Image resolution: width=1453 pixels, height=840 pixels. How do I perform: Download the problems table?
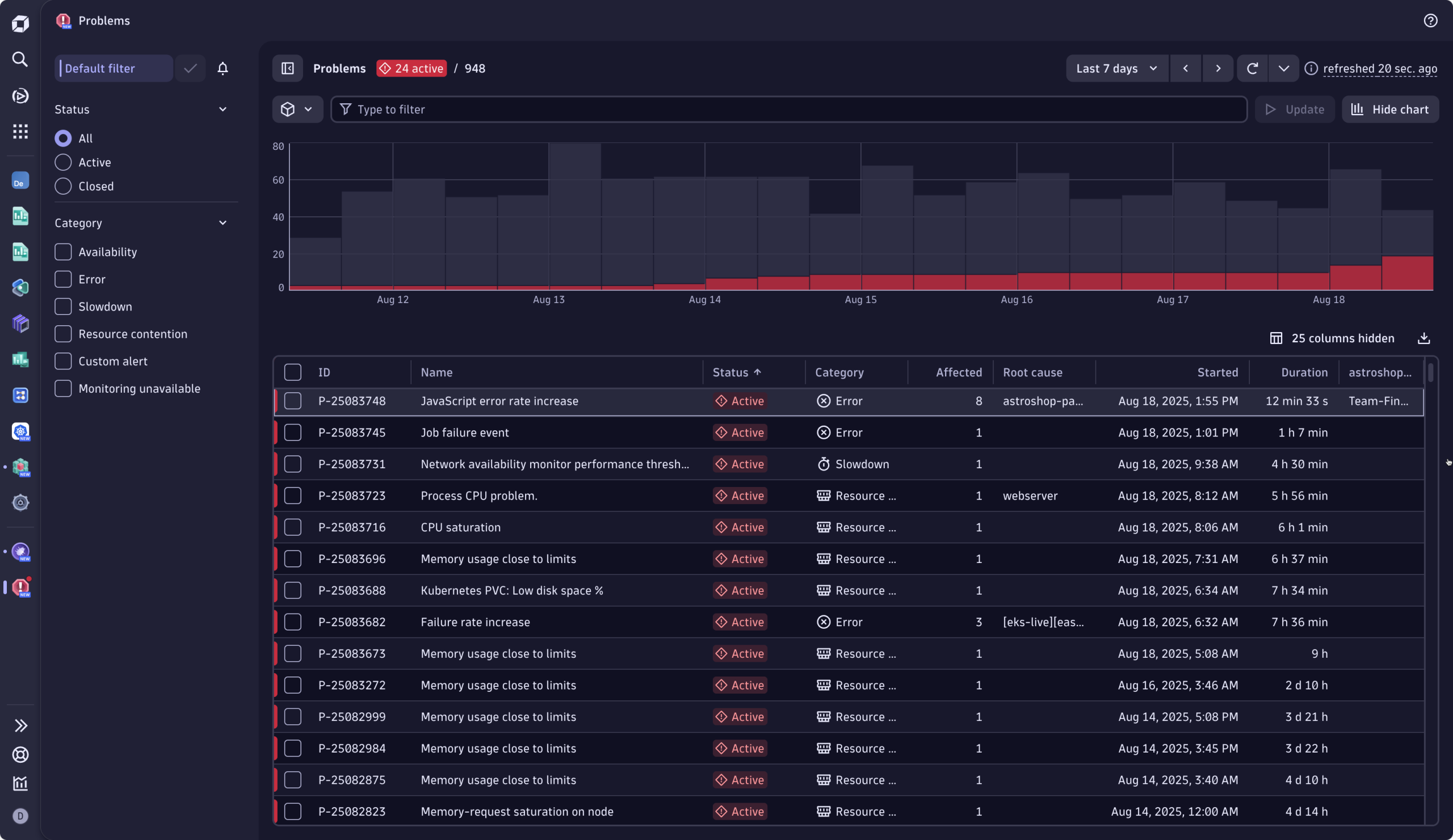click(1423, 338)
